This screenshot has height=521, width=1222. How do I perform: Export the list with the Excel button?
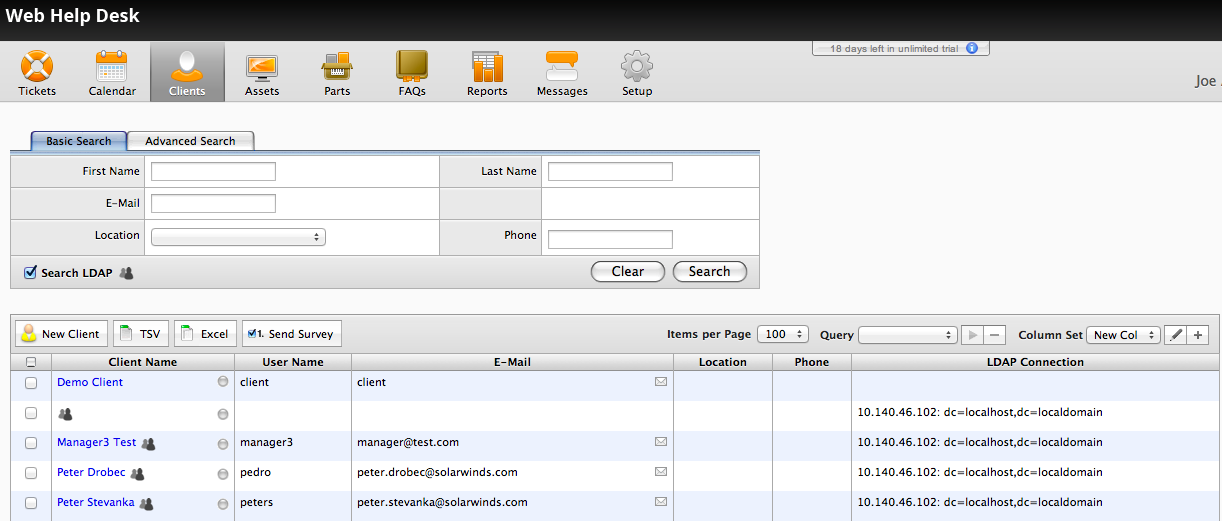click(205, 334)
